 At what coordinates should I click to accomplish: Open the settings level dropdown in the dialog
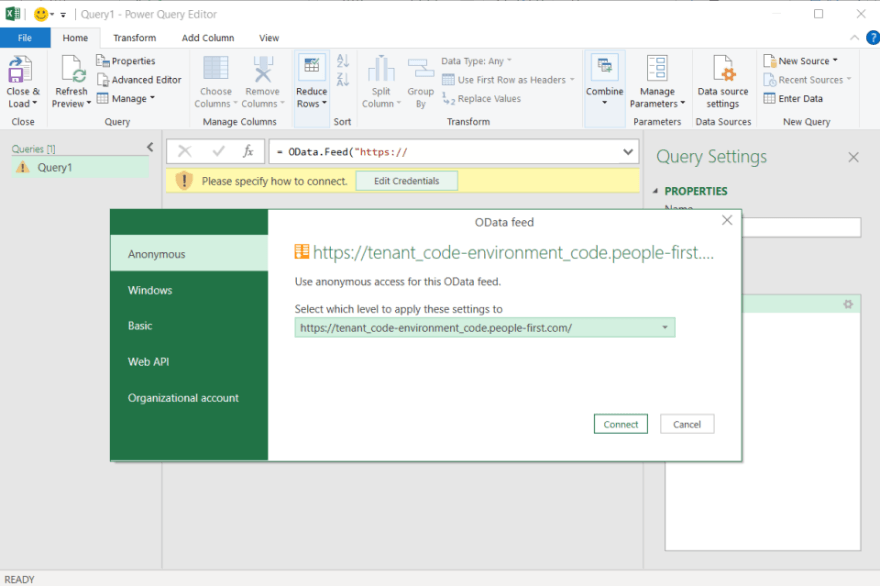[665, 327]
